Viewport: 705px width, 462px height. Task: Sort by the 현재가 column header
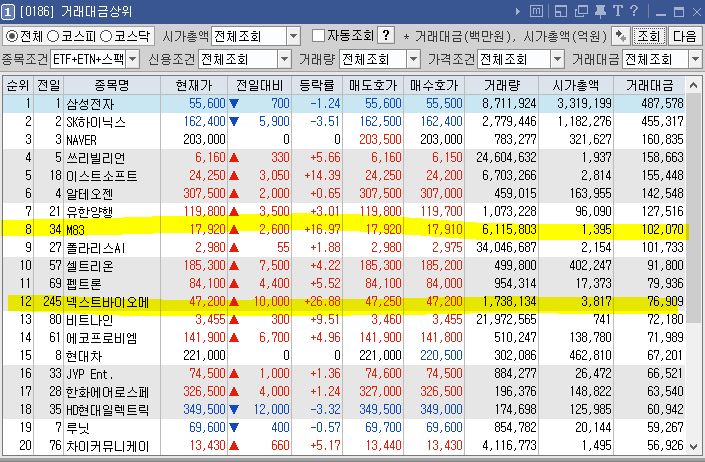coord(194,85)
